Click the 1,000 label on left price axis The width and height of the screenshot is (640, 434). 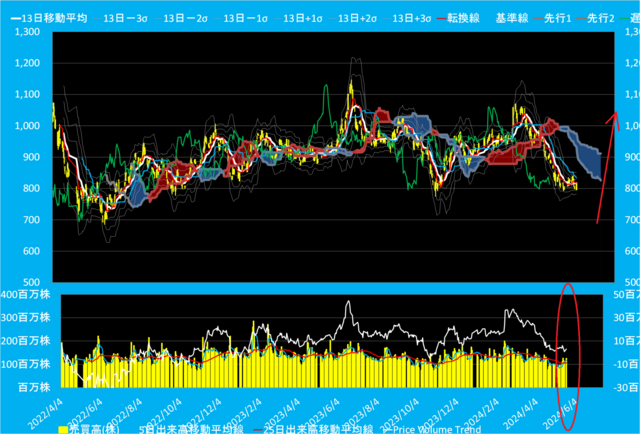coord(27,126)
